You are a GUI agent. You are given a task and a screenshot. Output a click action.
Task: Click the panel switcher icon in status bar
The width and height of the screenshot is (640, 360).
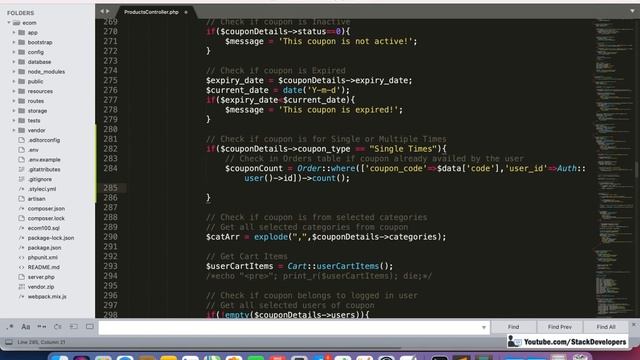click(x=9, y=342)
